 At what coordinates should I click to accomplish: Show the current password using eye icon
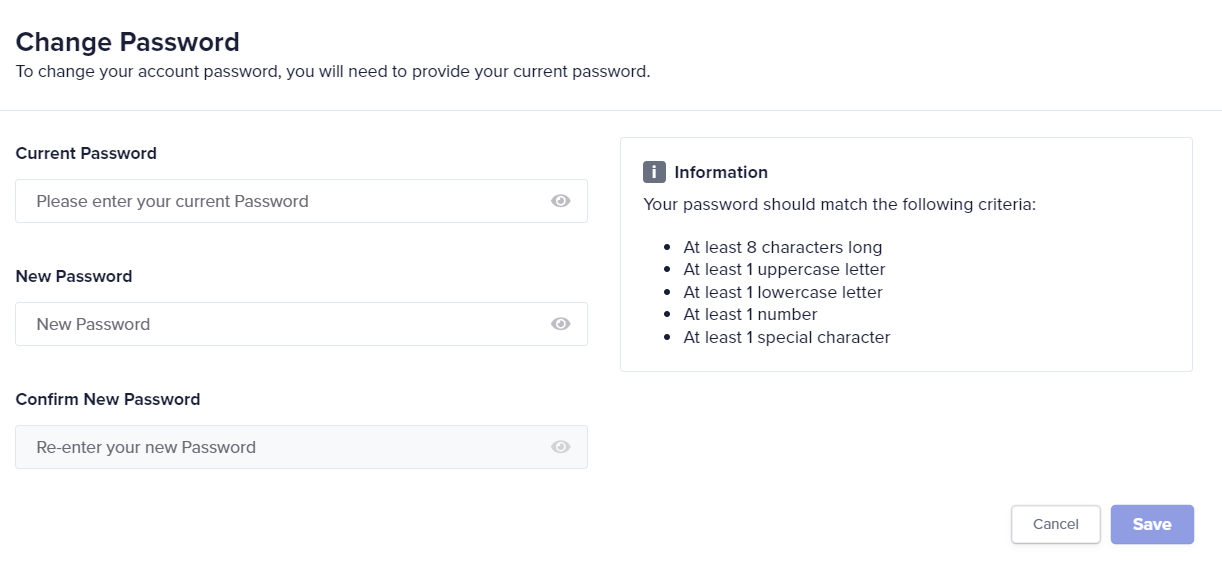560,201
